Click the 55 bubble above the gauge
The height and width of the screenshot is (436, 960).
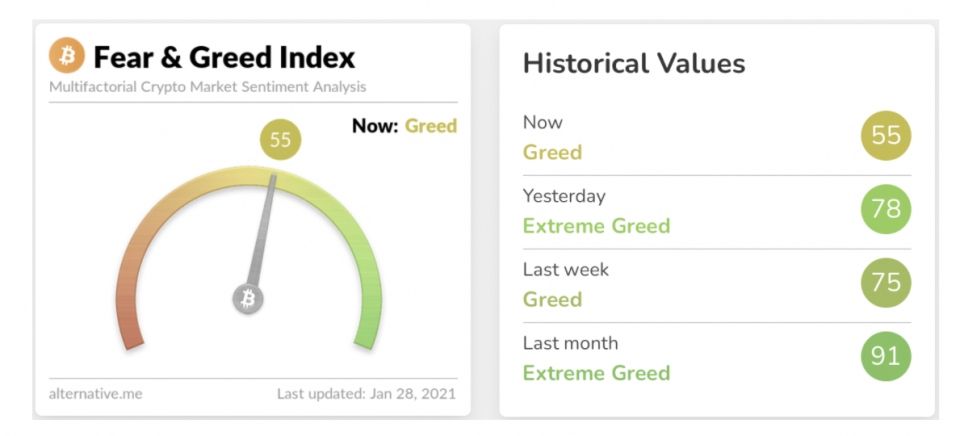pyautogui.click(x=280, y=140)
